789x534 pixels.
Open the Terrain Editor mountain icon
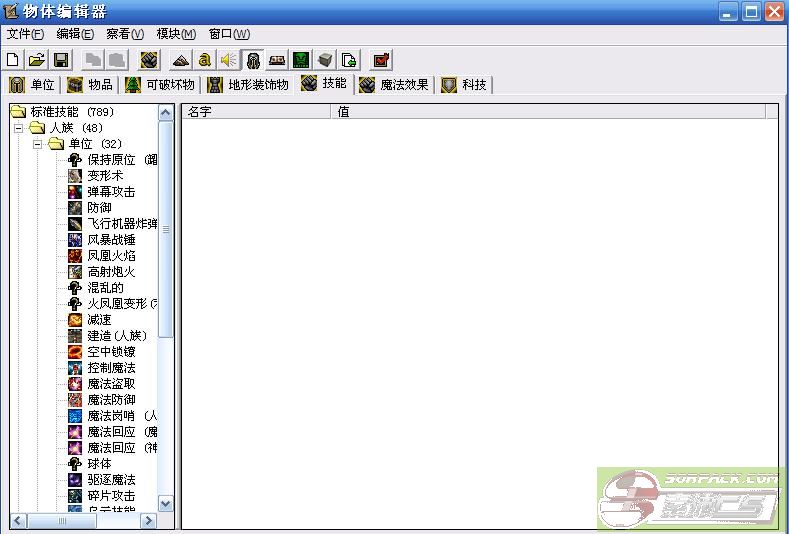coord(181,60)
